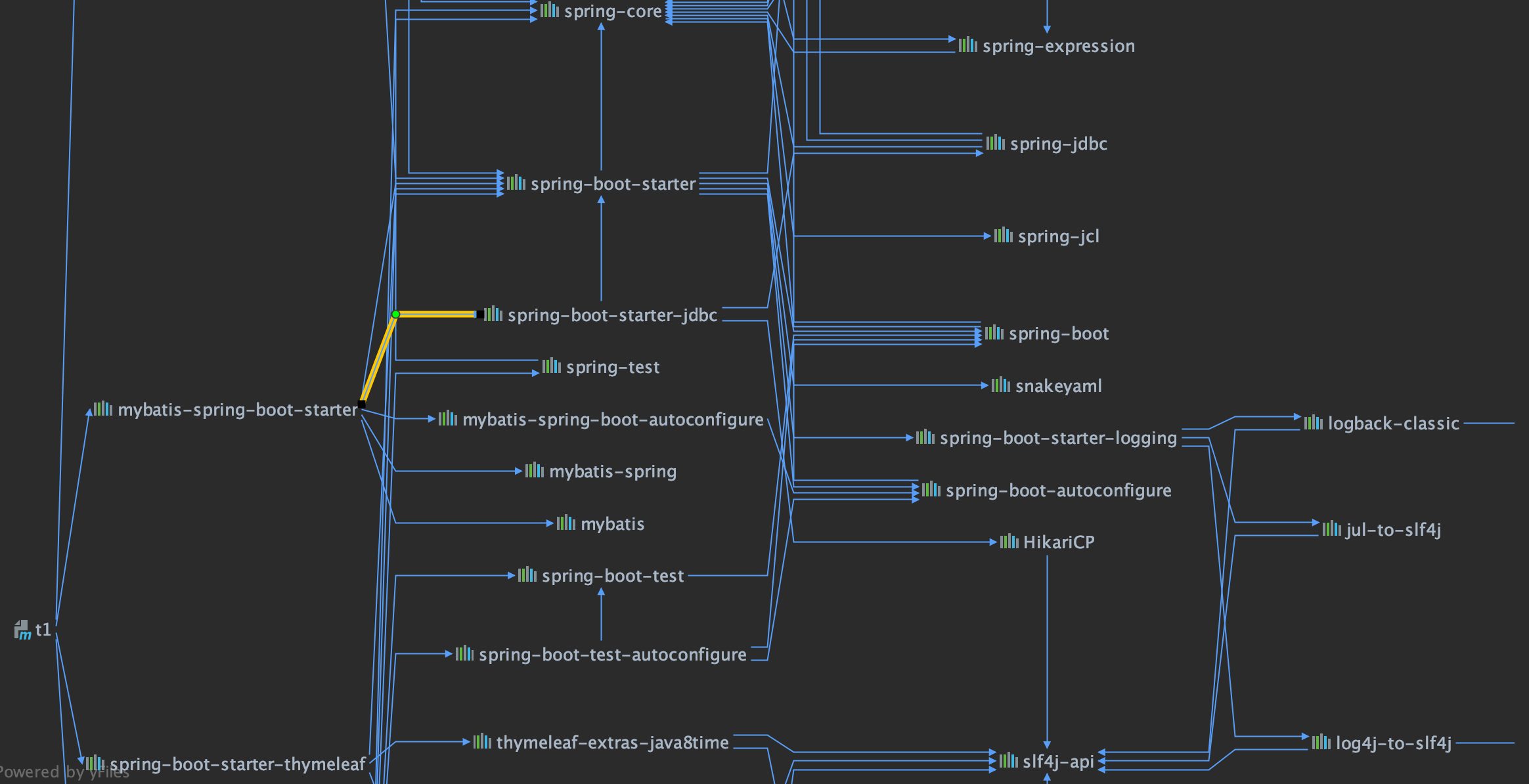Click the library icon beside mybatis-spring-boot-starter
Image resolution: width=1529 pixels, height=784 pixels.
[102, 408]
